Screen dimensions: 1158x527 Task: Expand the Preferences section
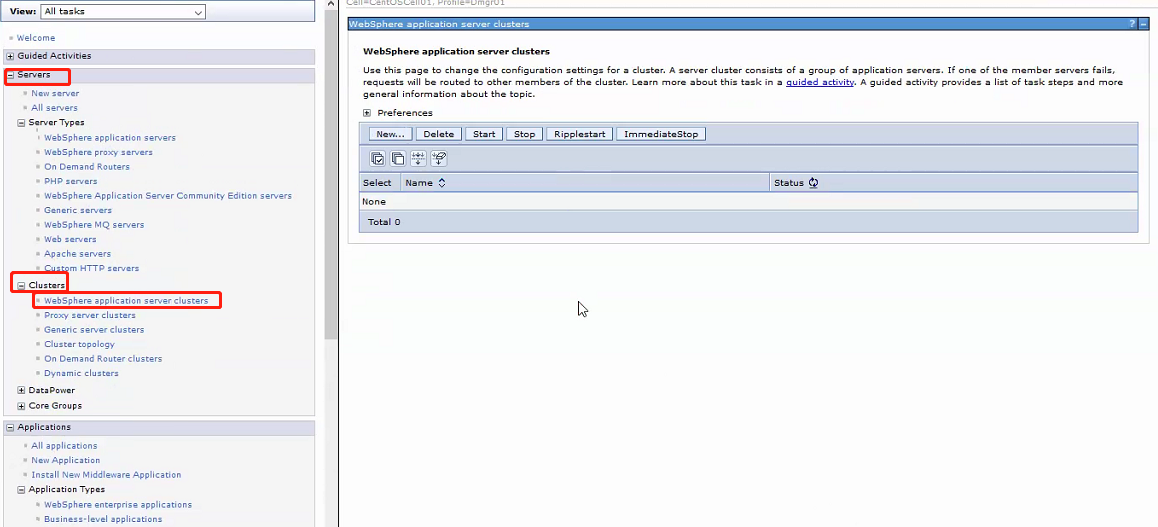pyautogui.click(x=367, y=113)
